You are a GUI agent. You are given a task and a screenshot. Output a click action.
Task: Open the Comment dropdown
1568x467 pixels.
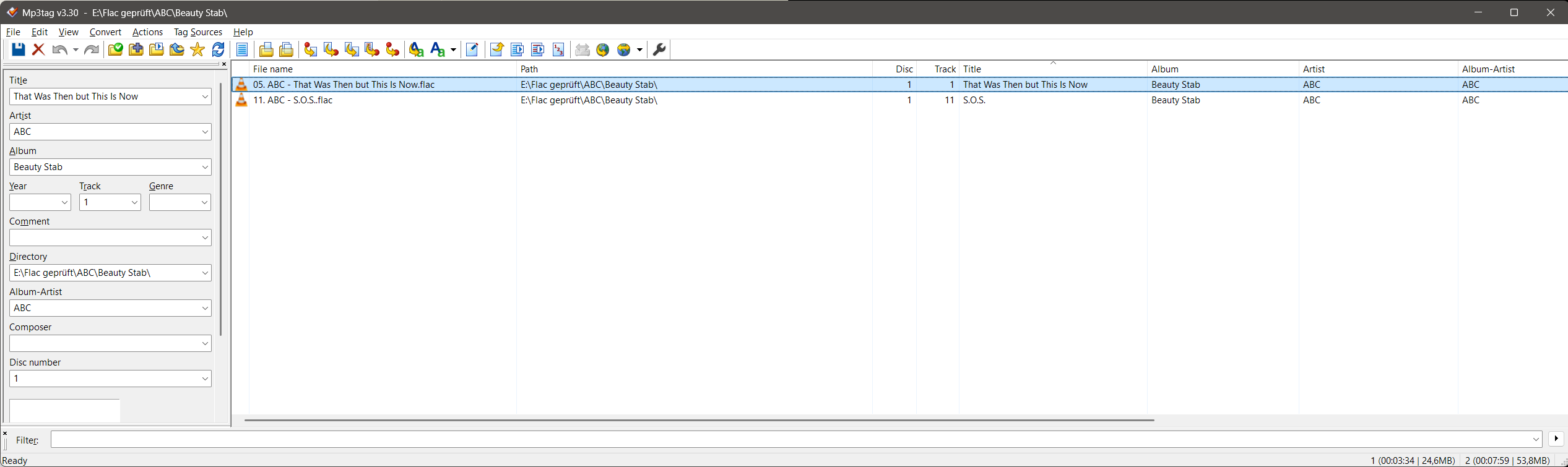point(205,238)
